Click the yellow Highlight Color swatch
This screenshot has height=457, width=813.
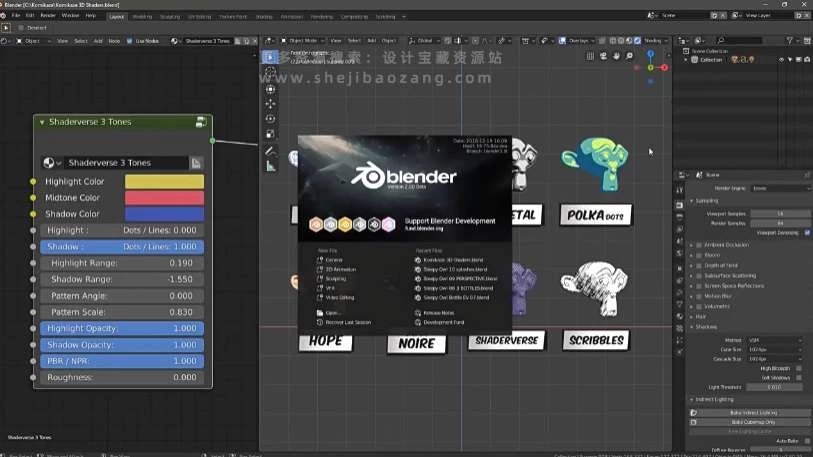[164, 182]
